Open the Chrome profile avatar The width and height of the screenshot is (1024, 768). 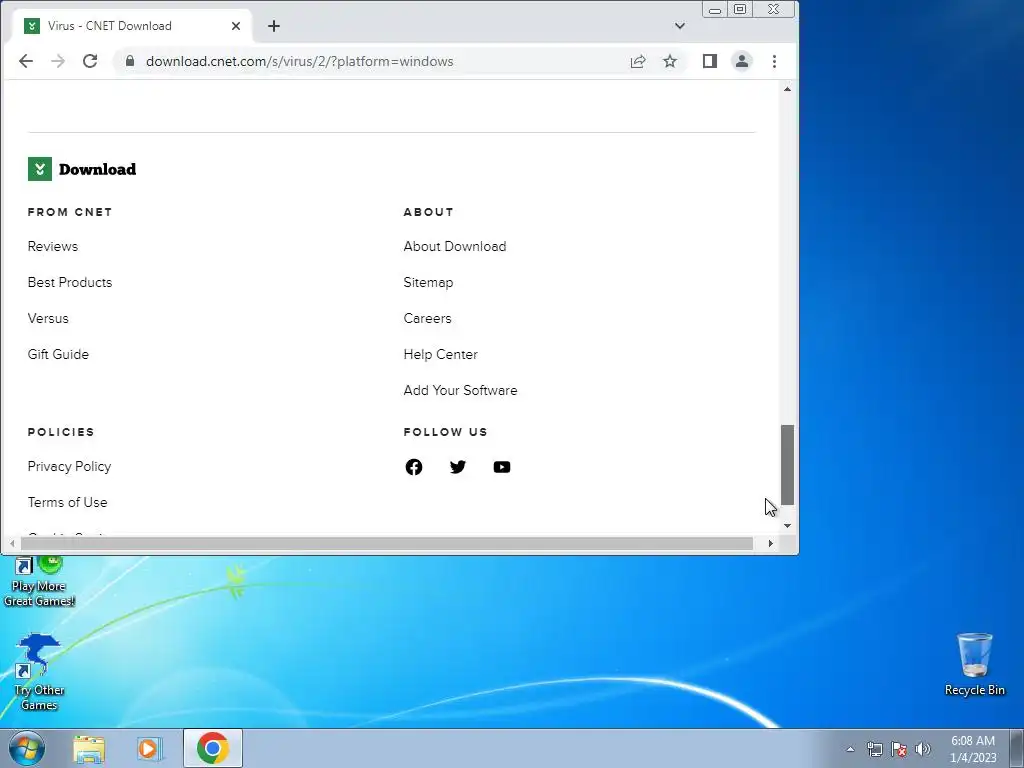click(x=742, y=61)
